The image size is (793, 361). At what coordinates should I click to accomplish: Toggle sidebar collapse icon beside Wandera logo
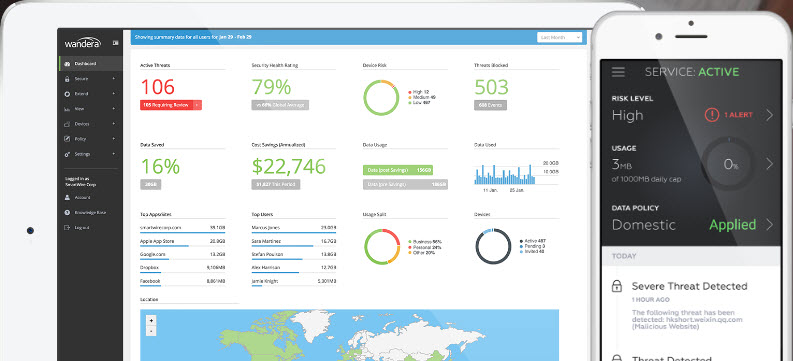point(115,43)
